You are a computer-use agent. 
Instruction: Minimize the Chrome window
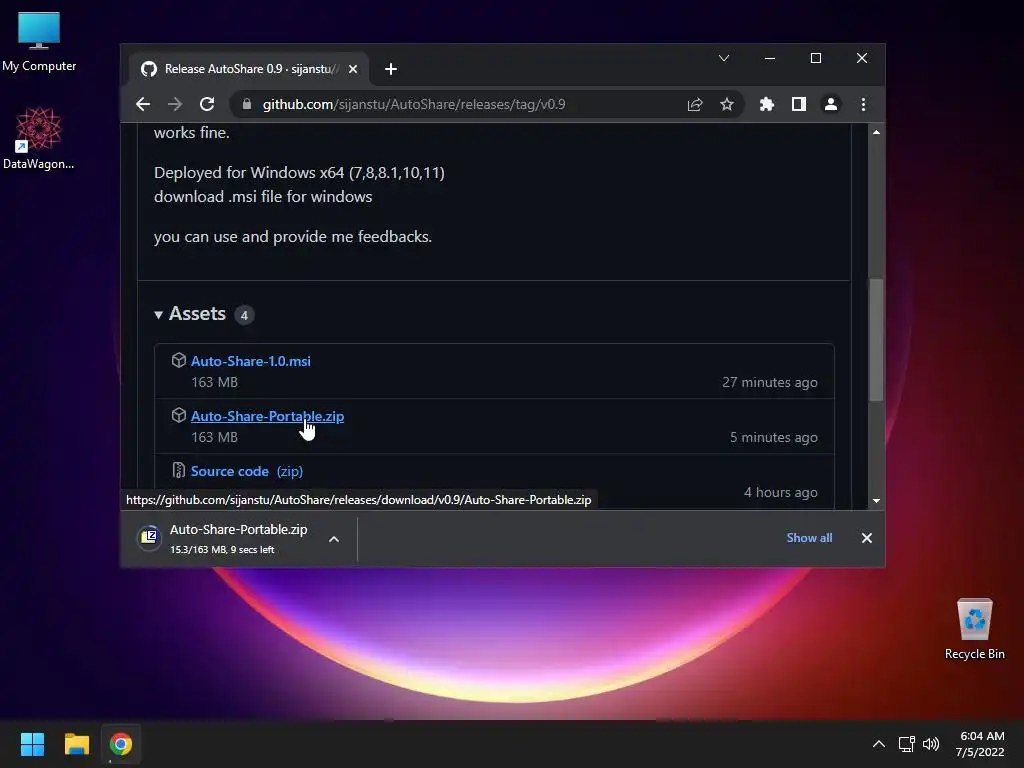[x=770, y=58]
